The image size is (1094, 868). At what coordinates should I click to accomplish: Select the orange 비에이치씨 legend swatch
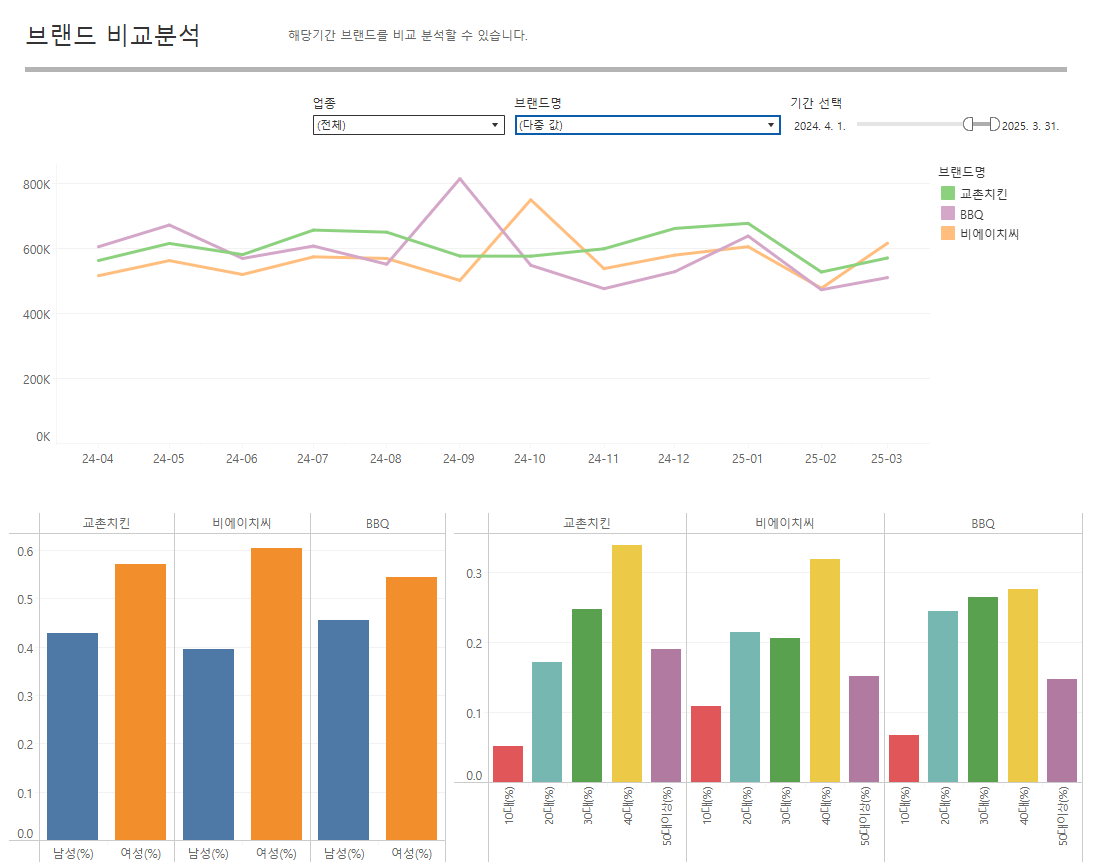(x=947, y=233)
